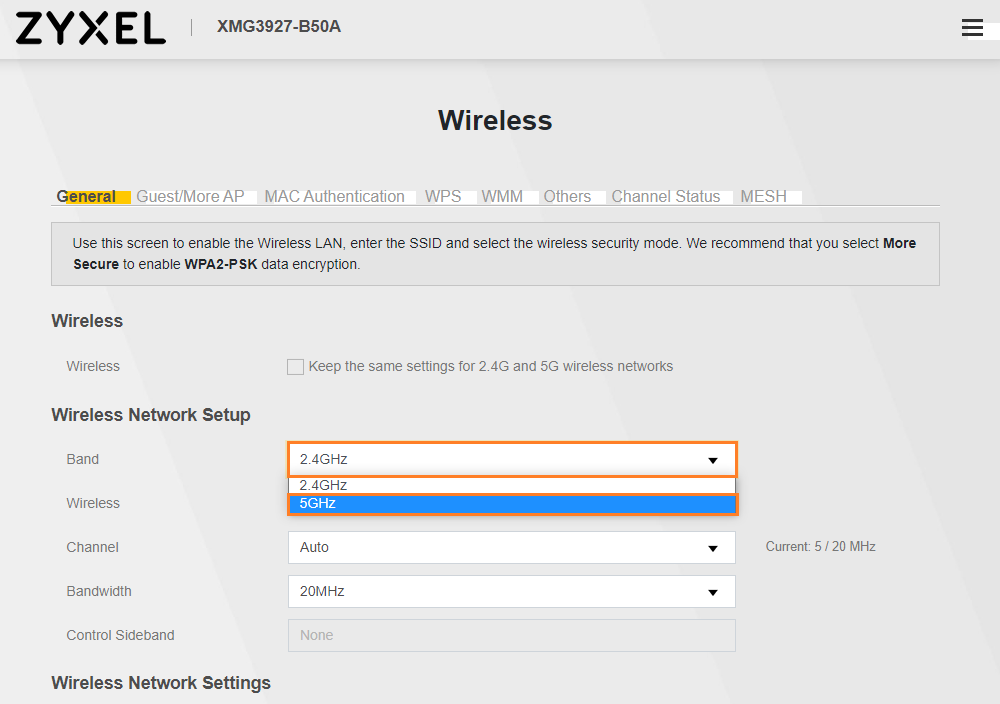Open the hamburger menu icon
The width and height of the screenshot is (1000, 704).
tap(972, 28)
